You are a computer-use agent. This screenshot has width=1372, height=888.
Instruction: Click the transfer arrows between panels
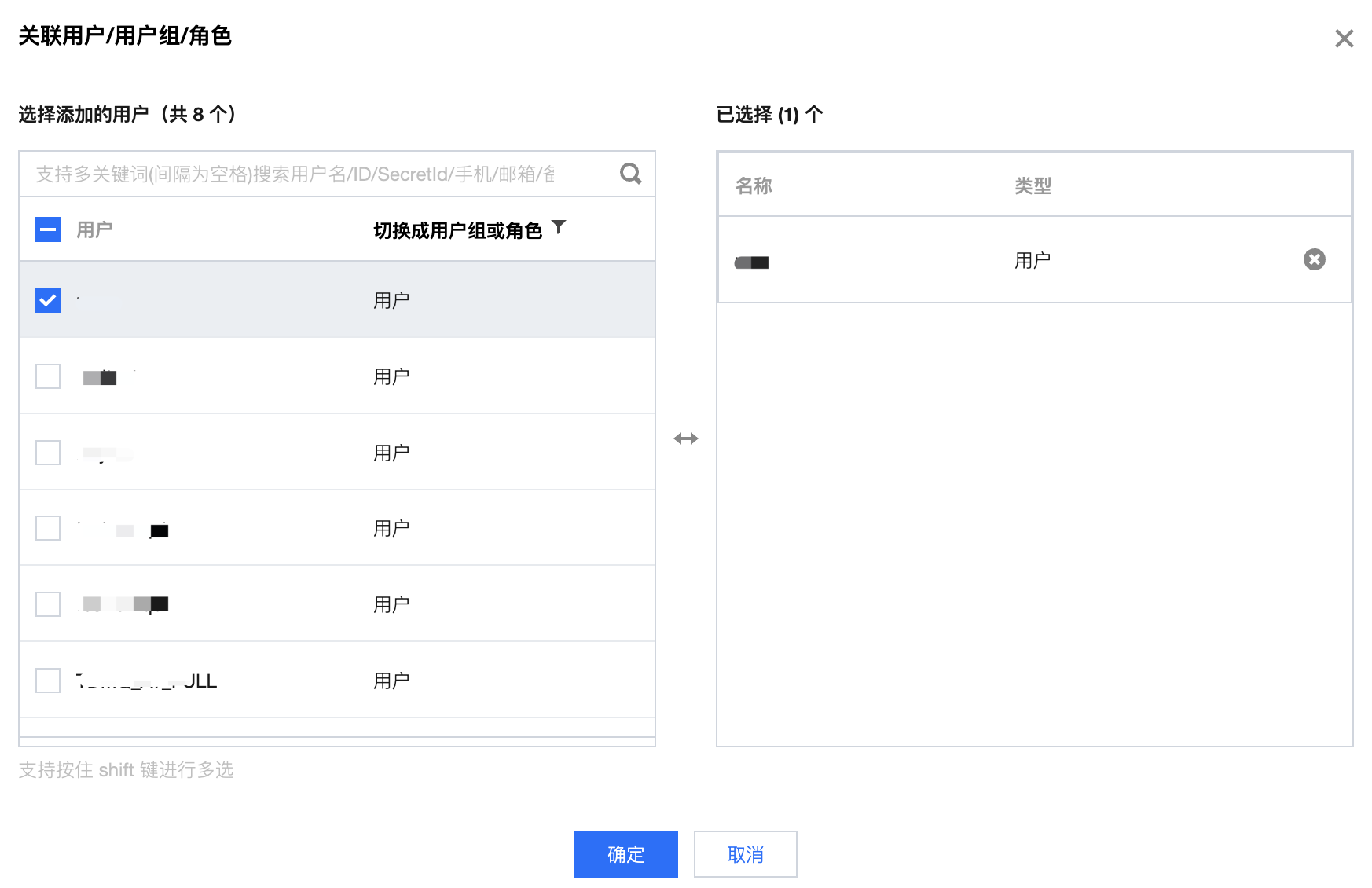click(x=685, y=438)
